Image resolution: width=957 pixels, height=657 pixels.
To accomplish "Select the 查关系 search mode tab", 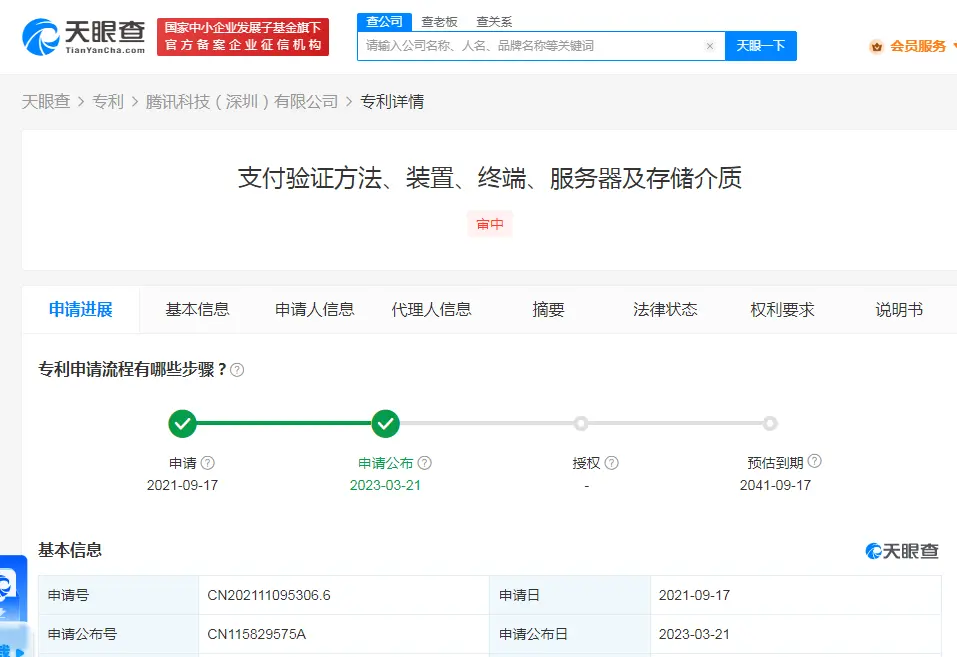I will pyautogui.click(x=494, y=21).
